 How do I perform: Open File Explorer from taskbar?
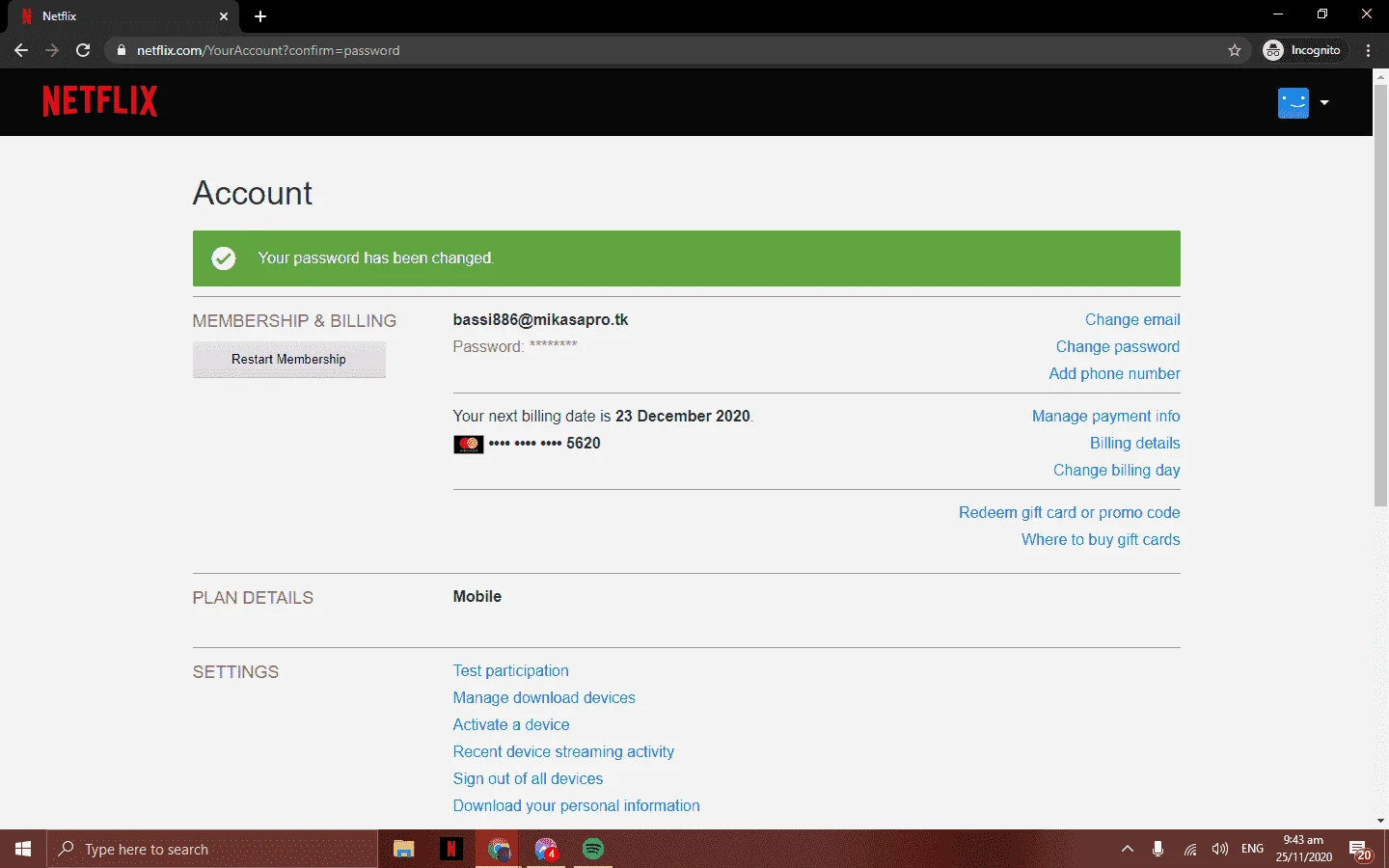[x=404, y=849]
